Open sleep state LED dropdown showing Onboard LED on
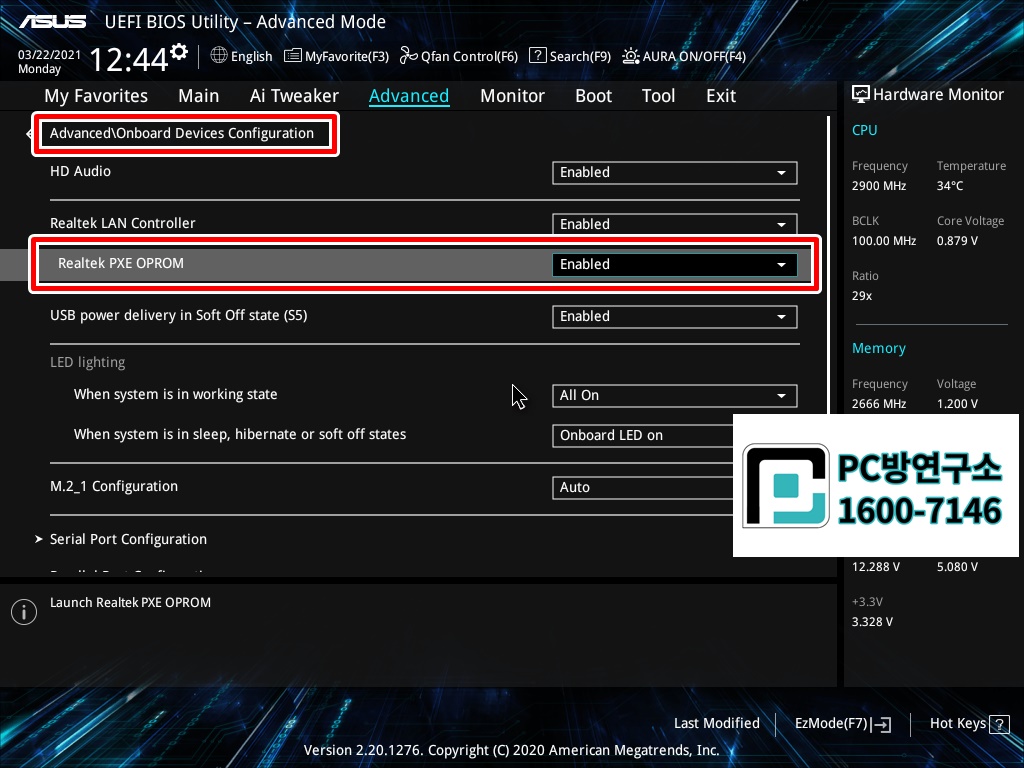The height and width of the screenshot is (768, 1024). point(643,436)
